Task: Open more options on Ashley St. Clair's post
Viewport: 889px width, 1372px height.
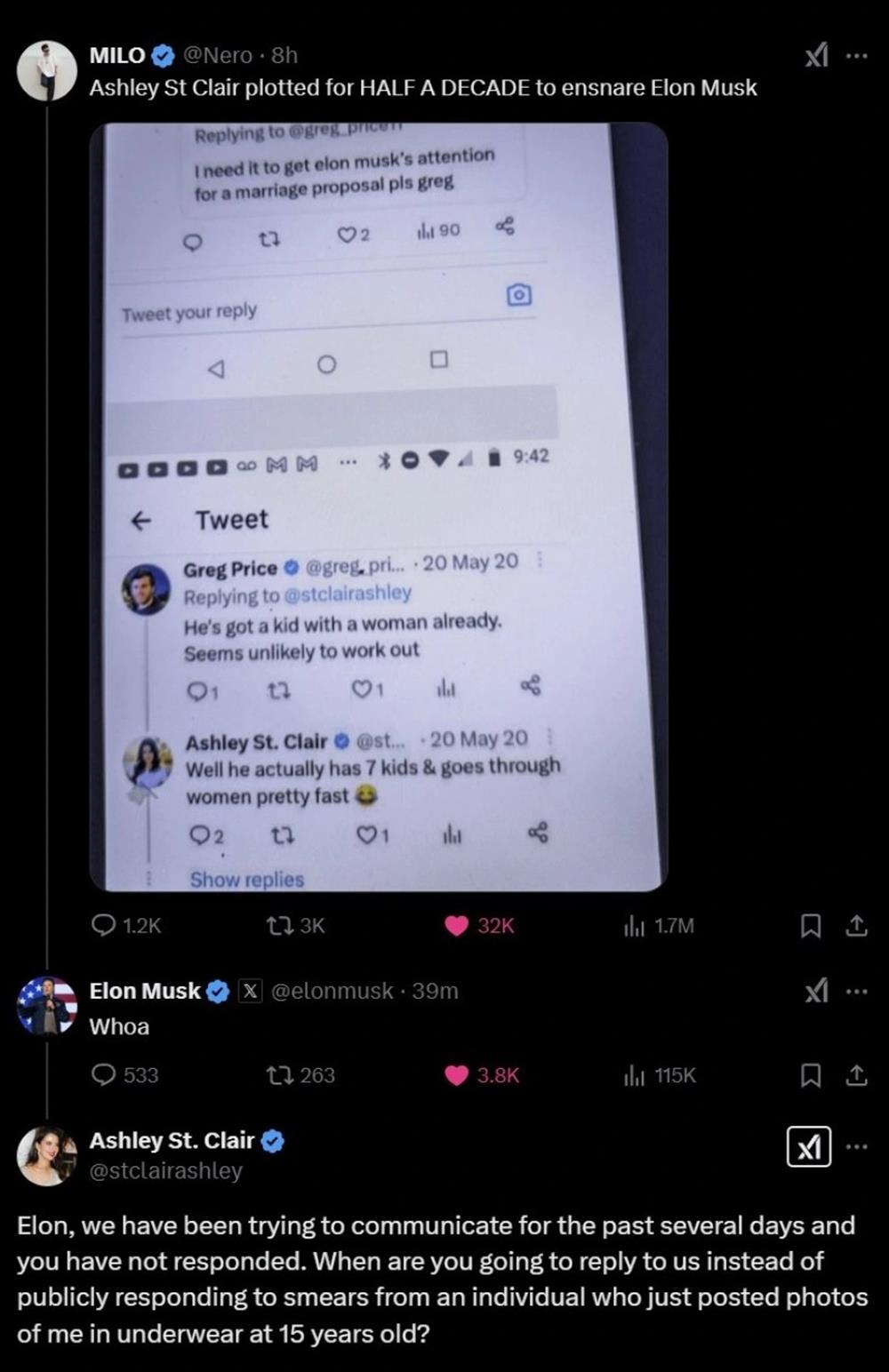Action: 856,1146
